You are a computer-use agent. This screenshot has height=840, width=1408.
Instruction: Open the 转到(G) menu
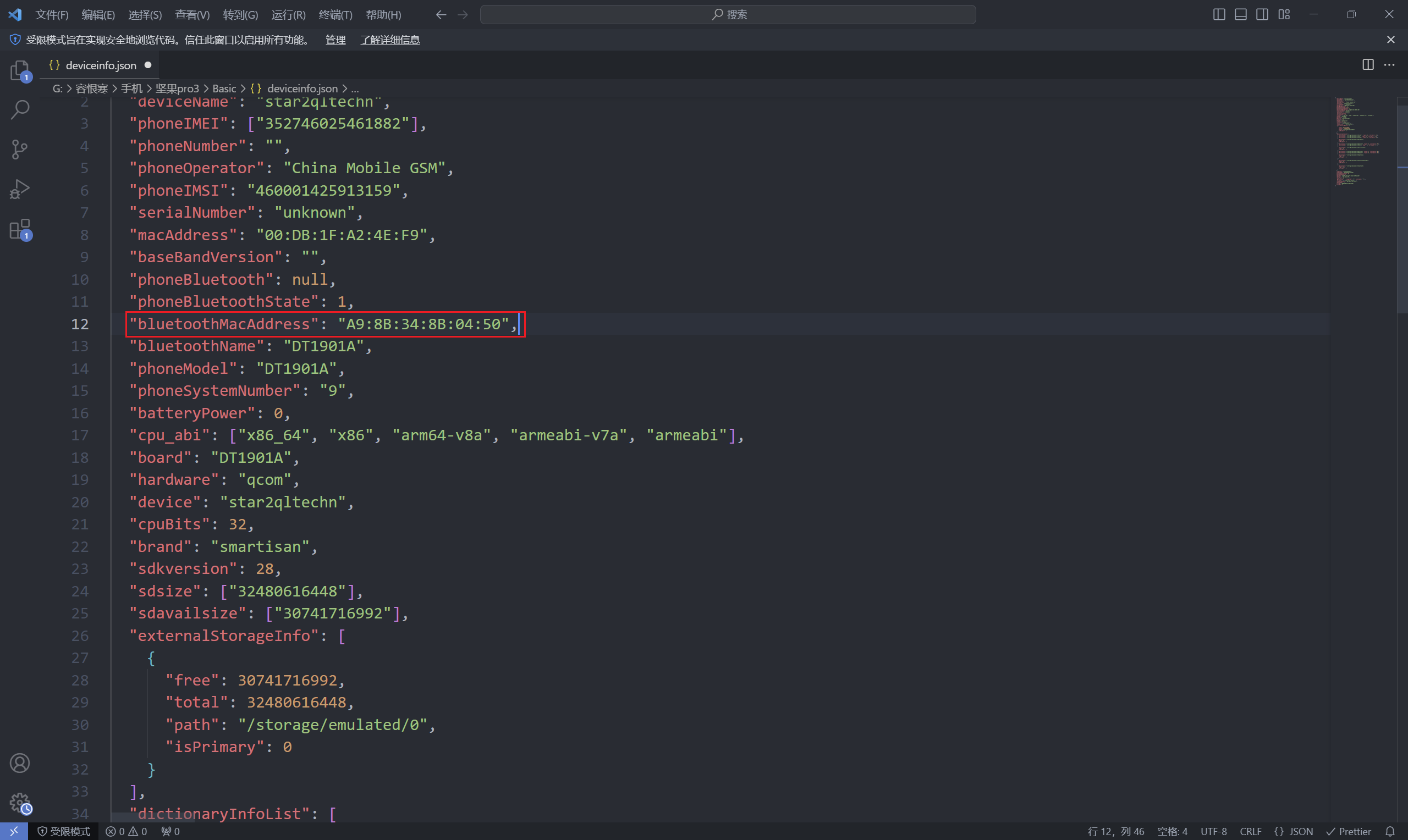click(x=240, y=15)
